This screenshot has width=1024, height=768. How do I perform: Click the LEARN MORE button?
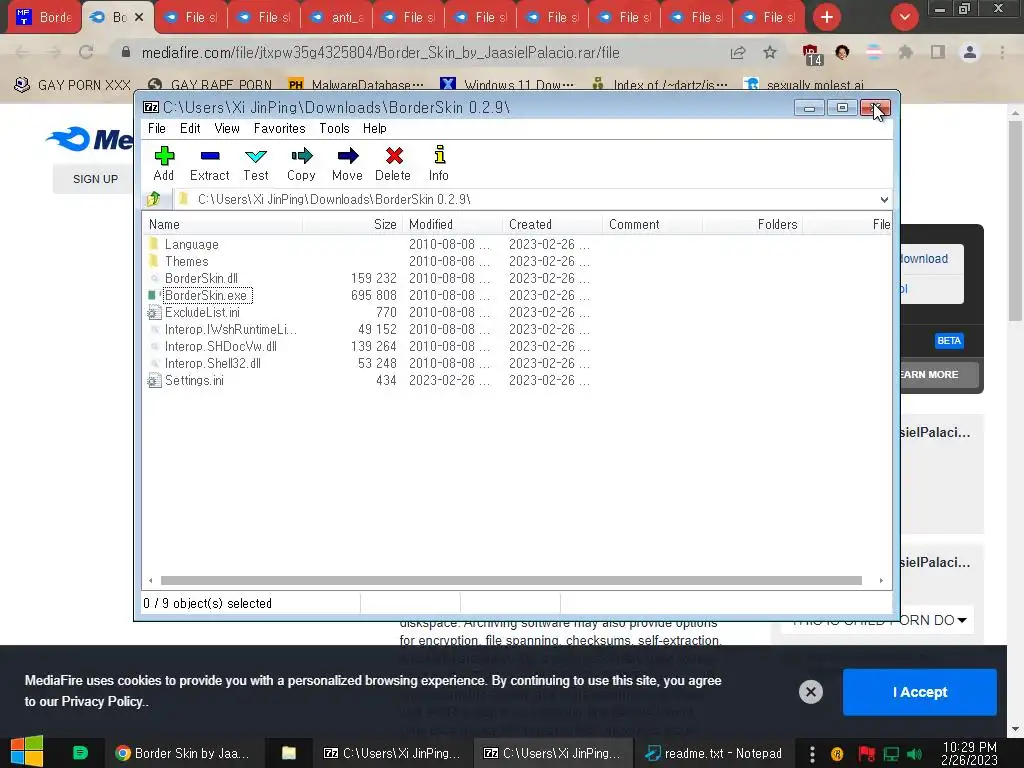coord(939,375)
